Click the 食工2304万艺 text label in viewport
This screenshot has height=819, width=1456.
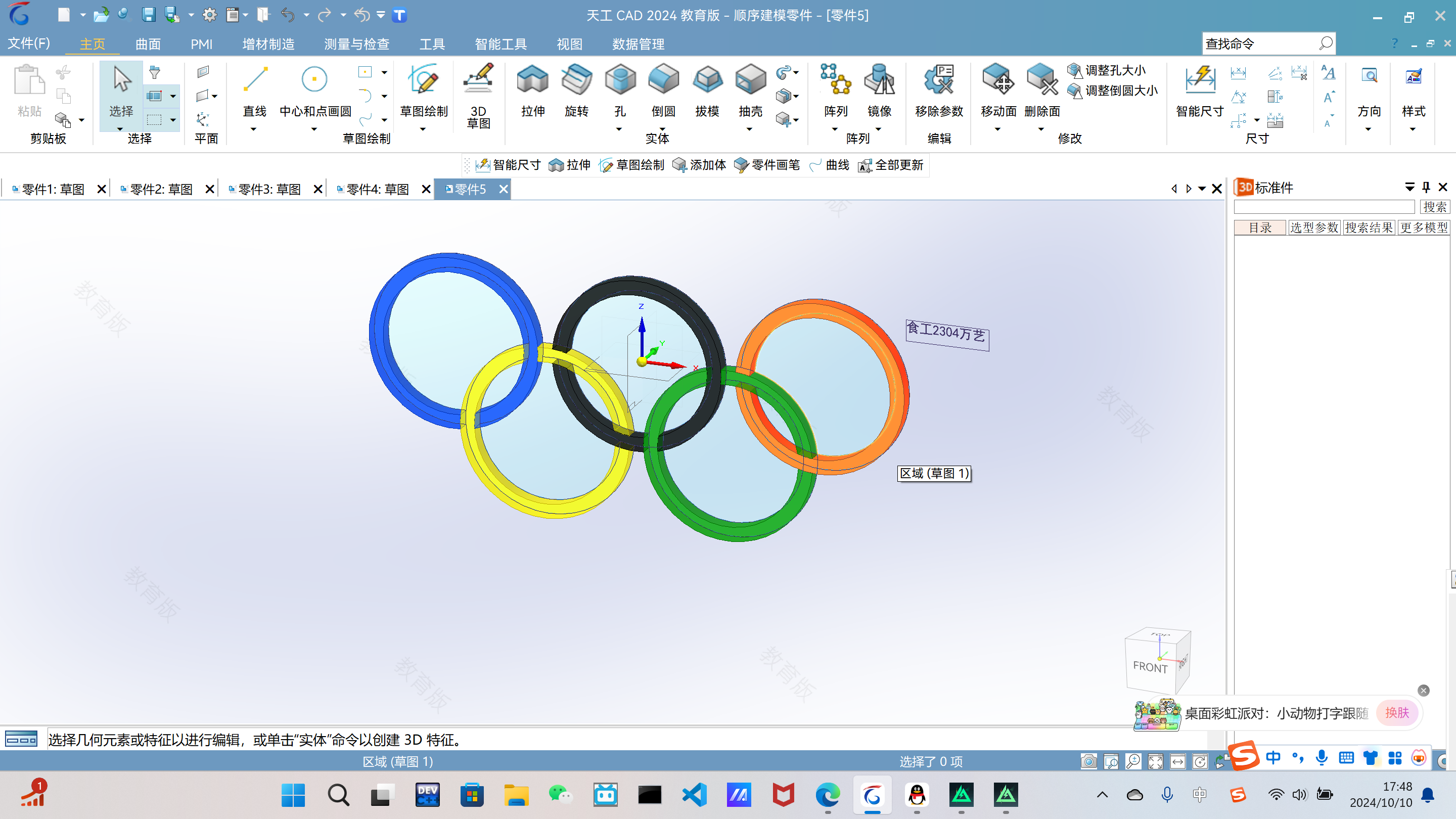click(947, 334)
